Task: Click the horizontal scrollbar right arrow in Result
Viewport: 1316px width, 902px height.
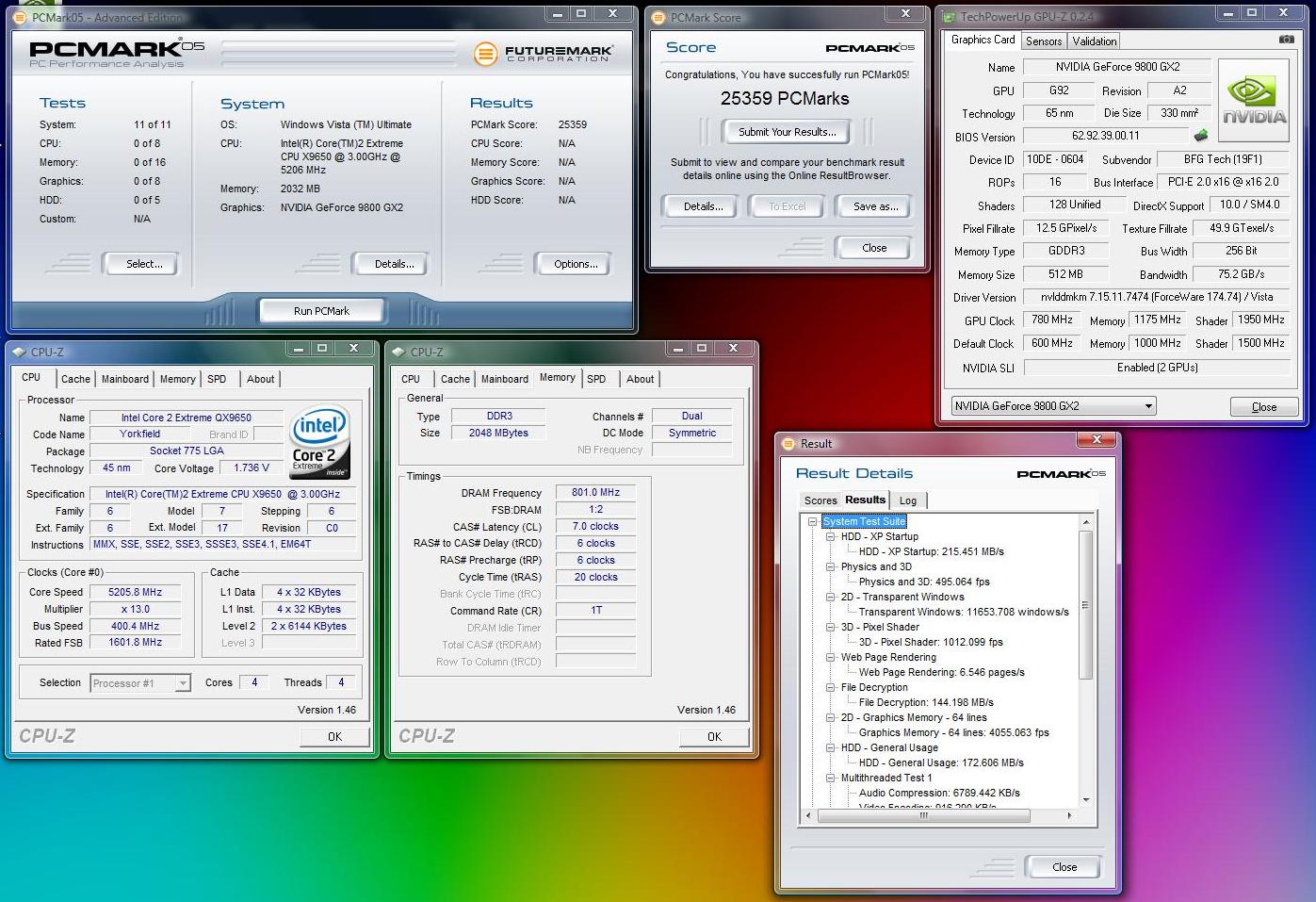Action: pos(1069,815)
